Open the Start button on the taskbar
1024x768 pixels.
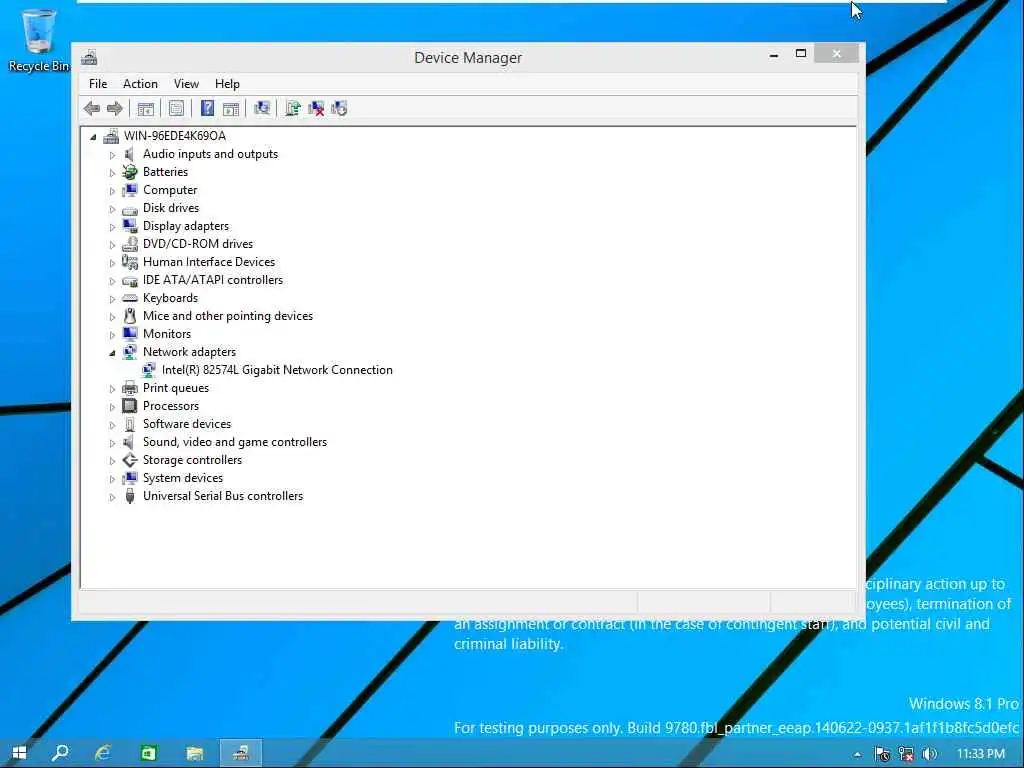click(19, 753)
